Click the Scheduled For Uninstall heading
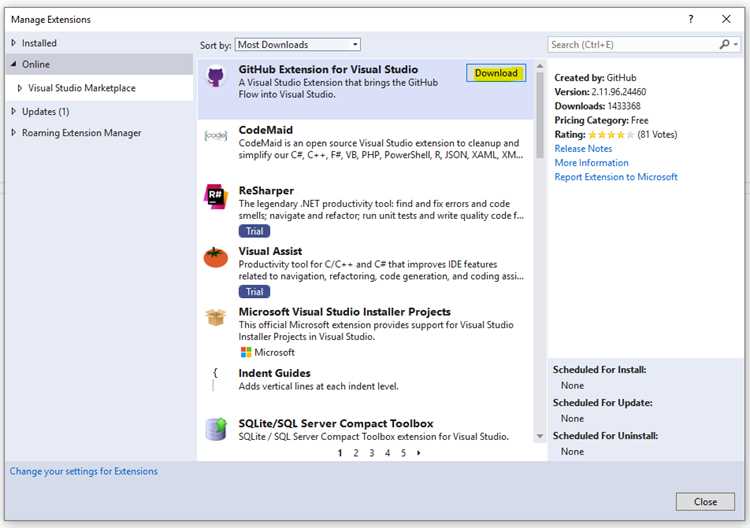Screen dimensions: 750x528 tap(606, 436)
